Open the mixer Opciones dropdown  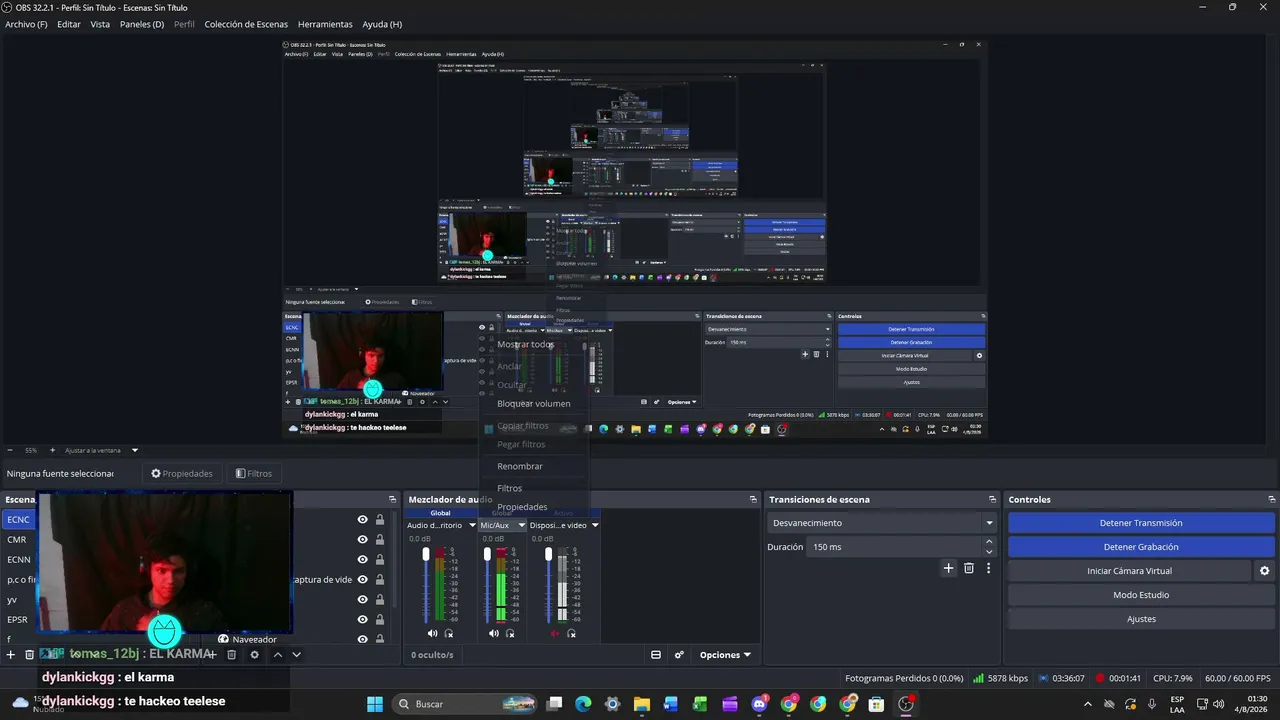tap(725, 655)
